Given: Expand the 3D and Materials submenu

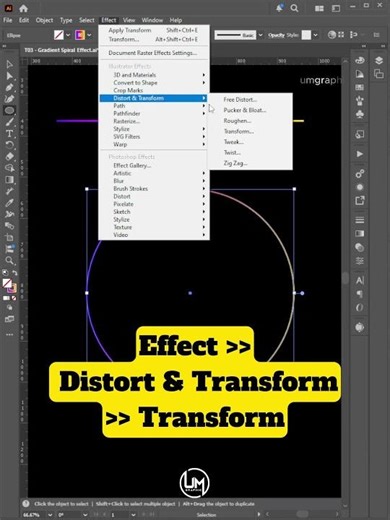Looking at the screenshot, I should 153,75.
